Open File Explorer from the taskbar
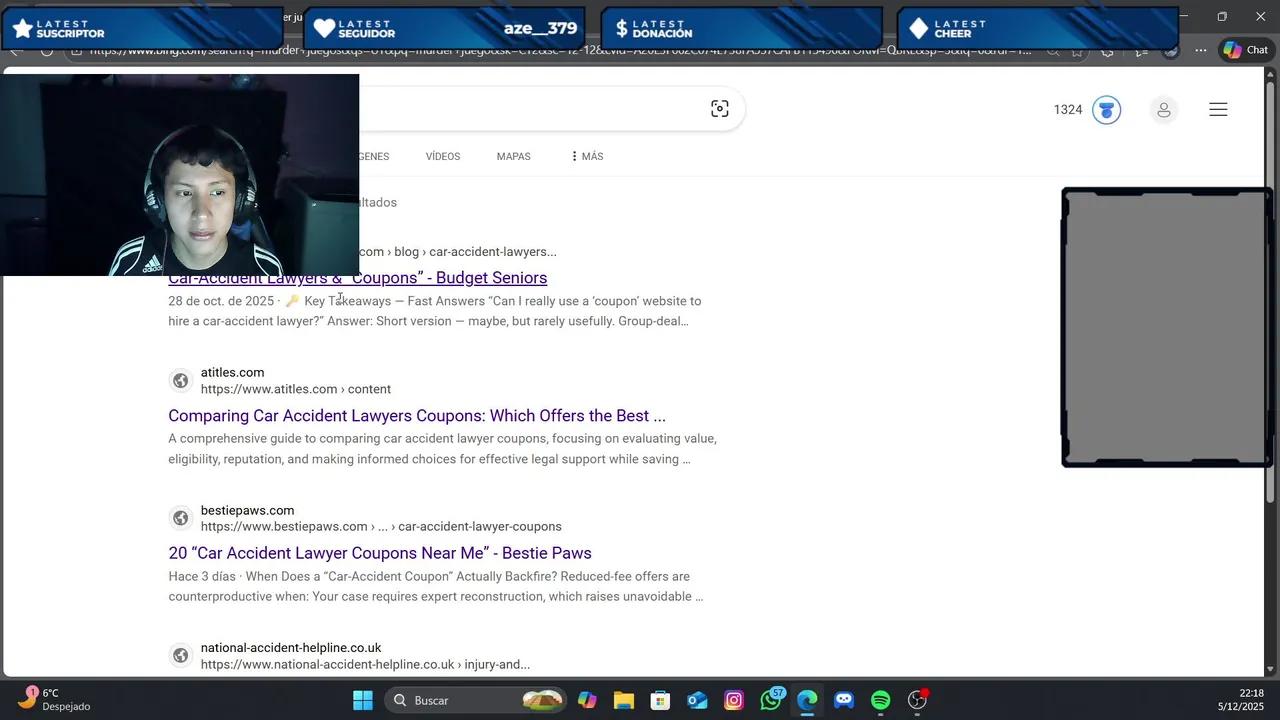 pyautogui.click(x=624, y=700)
